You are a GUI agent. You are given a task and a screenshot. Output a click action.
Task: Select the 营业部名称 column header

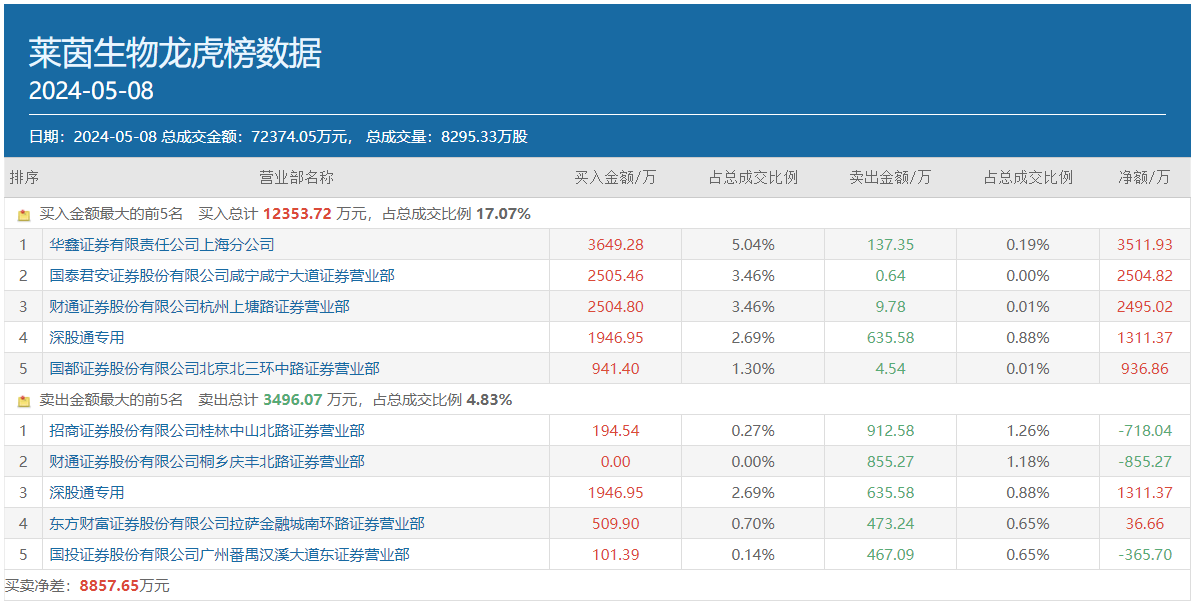[x=296, y=178]
